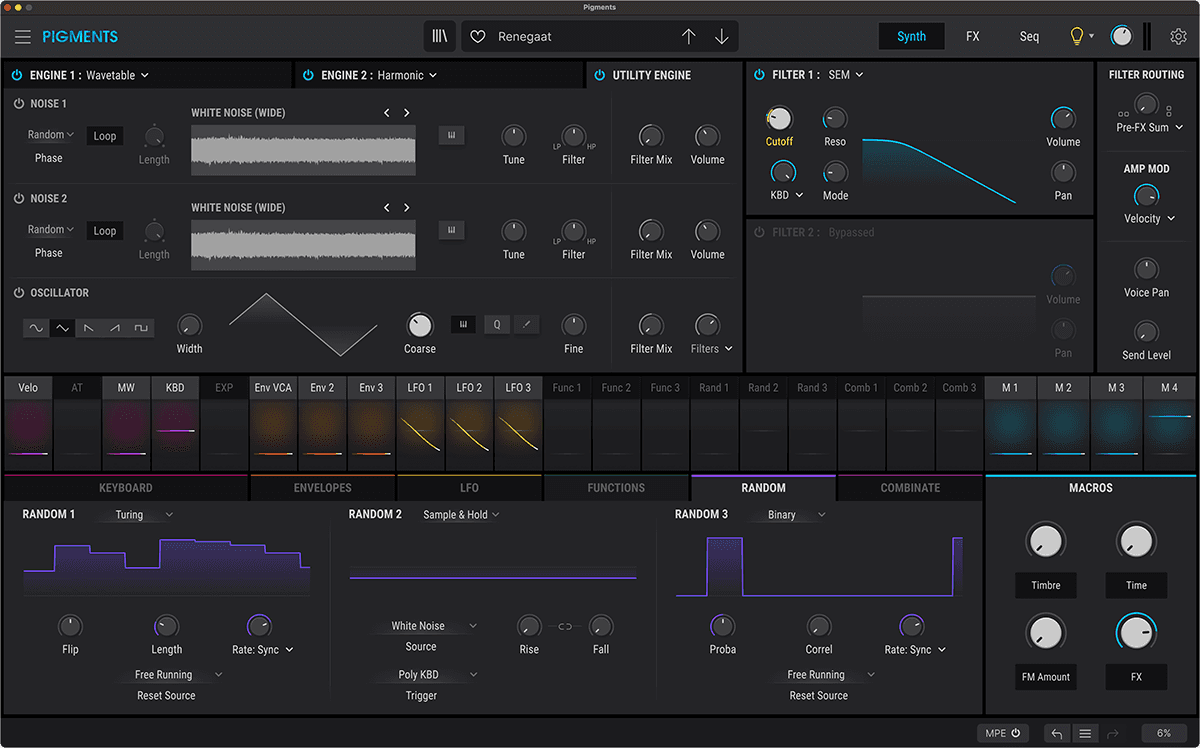1200x748 pixels.
Task: Adjust the FX macro knob
Action: click(x=1136, y=632)
